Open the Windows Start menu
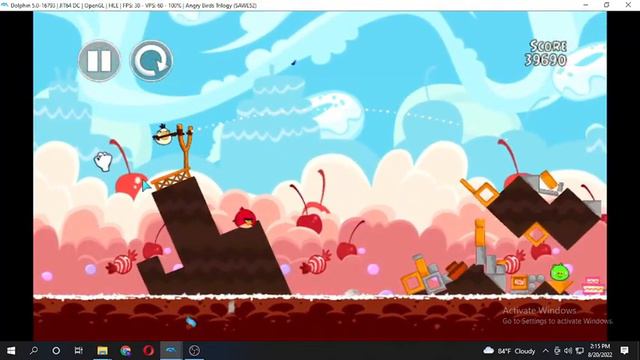Image resolution: width=640 pixels, height=360 pixels. tap(11, 351)
